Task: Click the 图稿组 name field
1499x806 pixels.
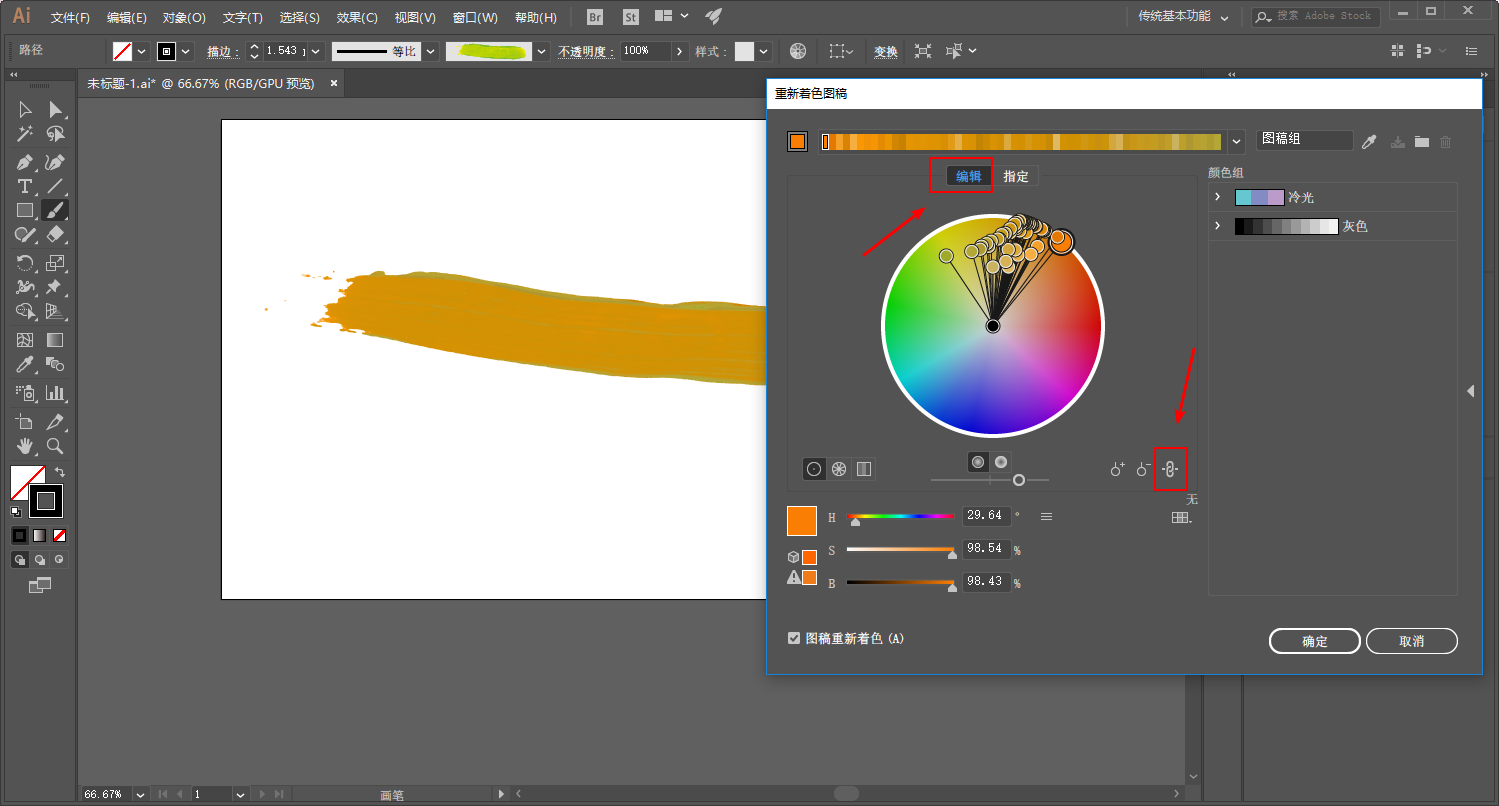Action: click(1304, 140)
